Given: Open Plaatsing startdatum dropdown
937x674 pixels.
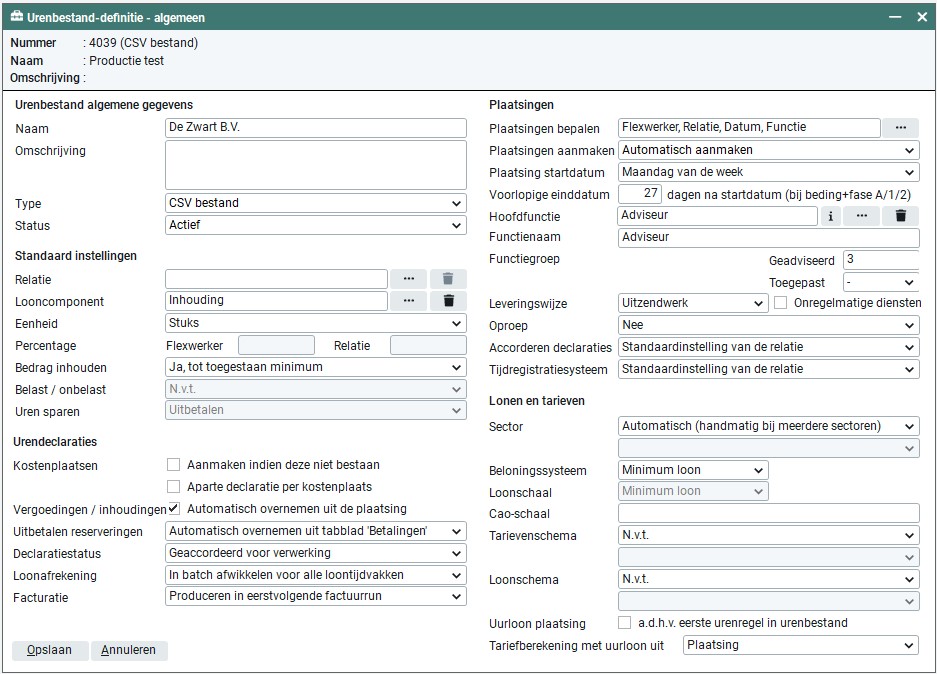Looking at the screenshot, I should (x=768, y=172).
